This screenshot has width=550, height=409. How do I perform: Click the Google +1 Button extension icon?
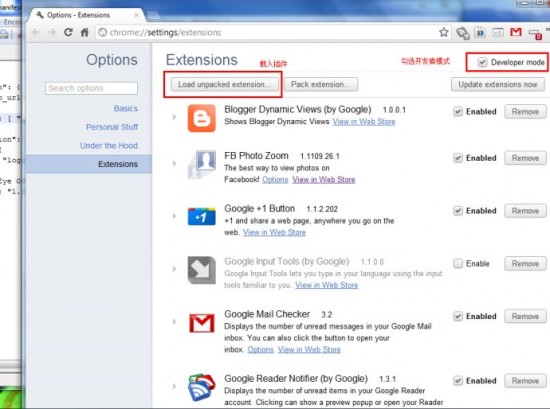202,216
